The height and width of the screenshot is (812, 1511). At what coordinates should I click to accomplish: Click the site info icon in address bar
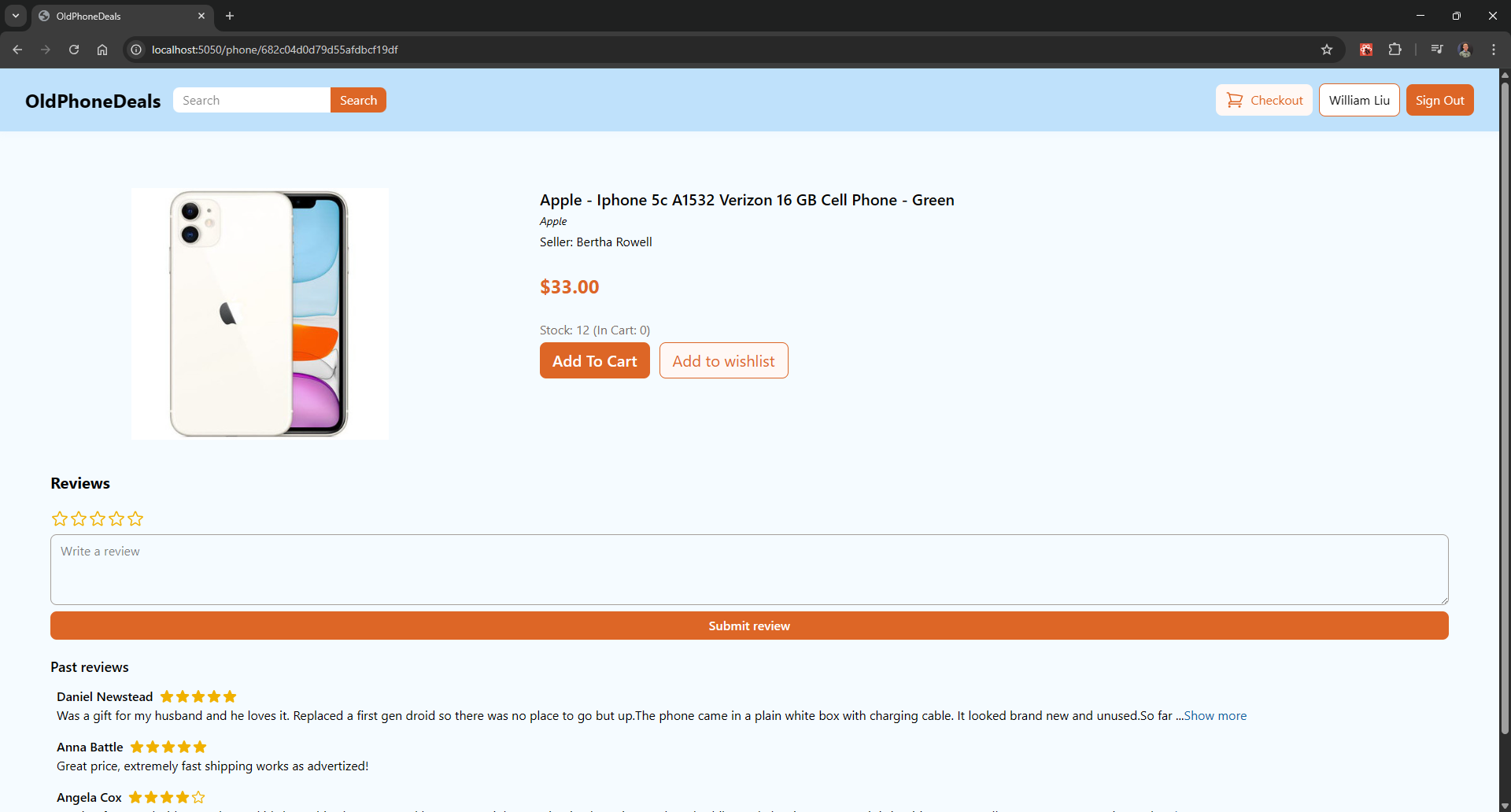click(135, 50)
